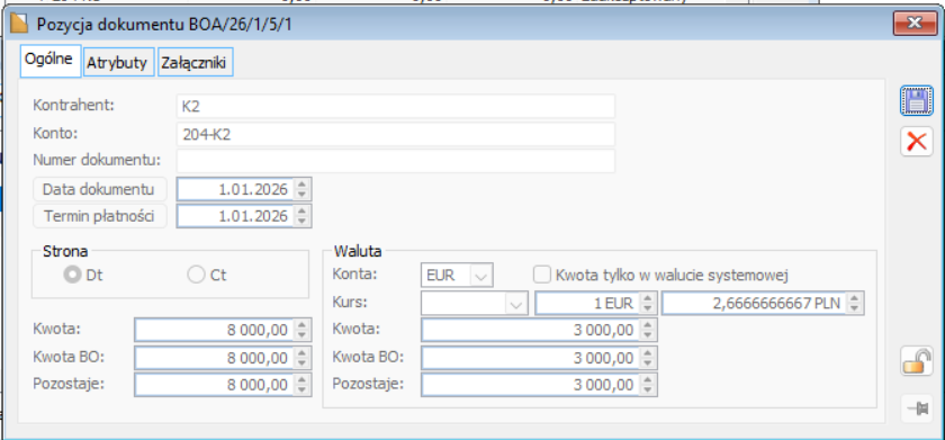Click the Termin płatności button
The width and height of the screenshot is (945, 440).
click(100, 216)
